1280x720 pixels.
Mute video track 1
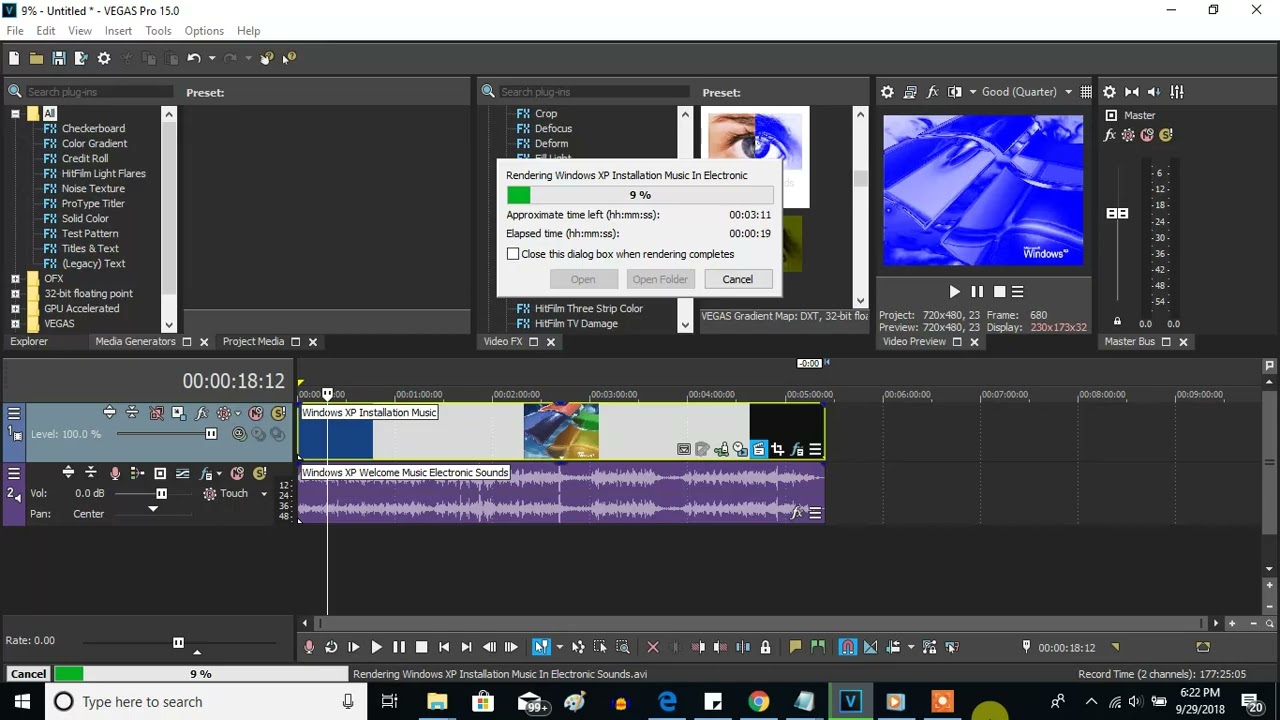(x=256, y=413)
